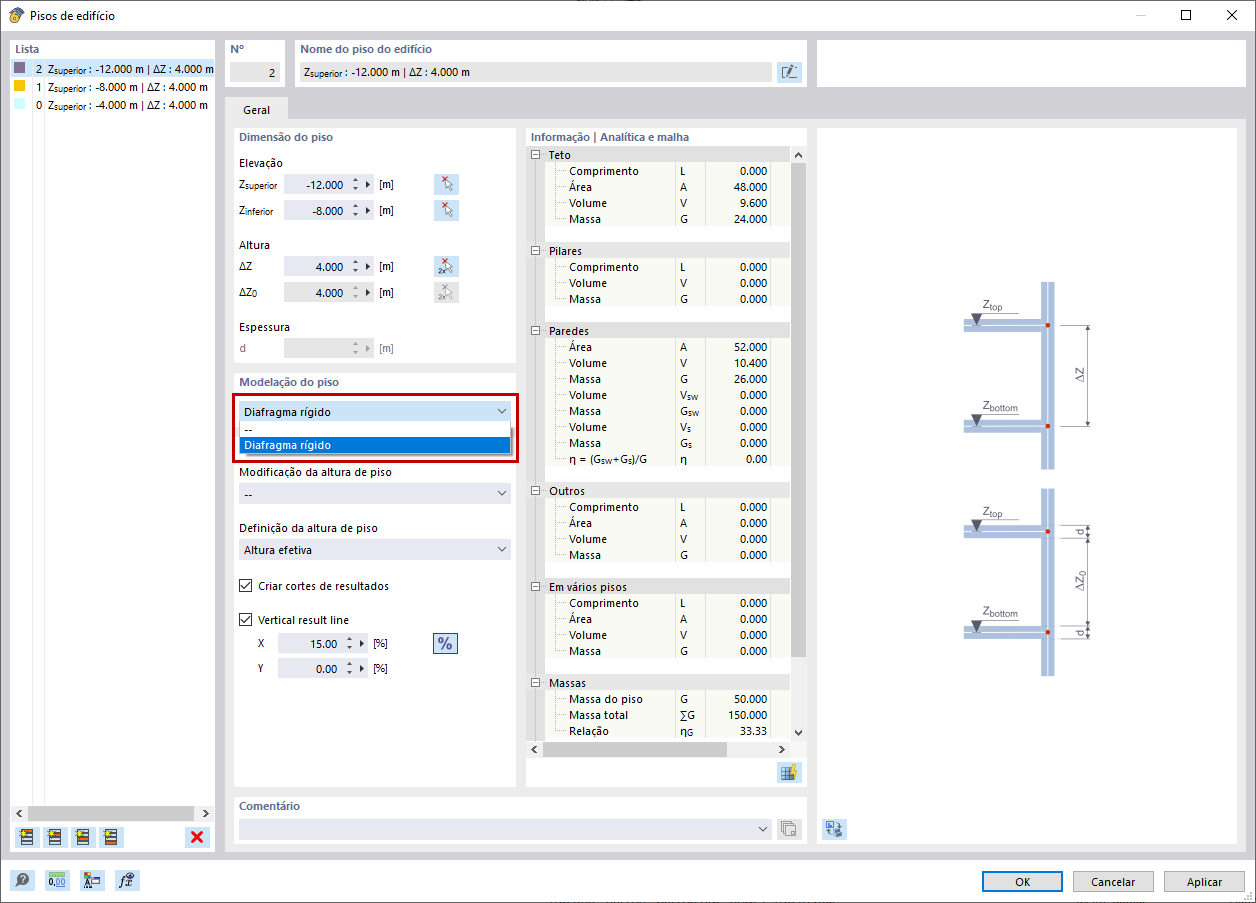
Task: Click the Zinferior value field
Action: [315, 211]
